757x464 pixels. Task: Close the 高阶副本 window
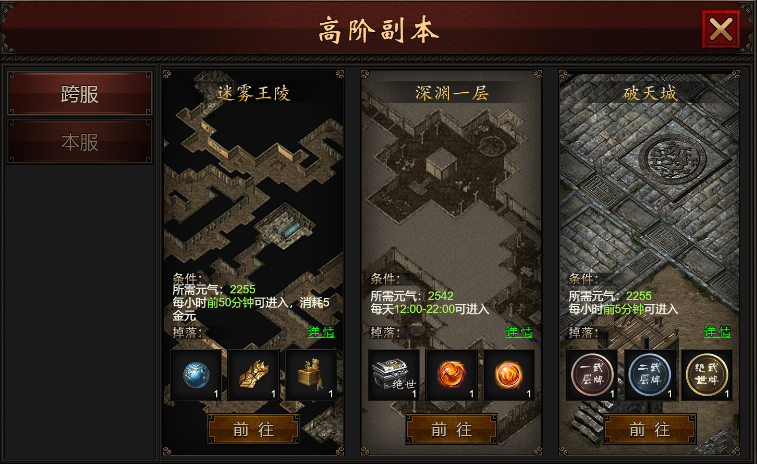point(721,29)
